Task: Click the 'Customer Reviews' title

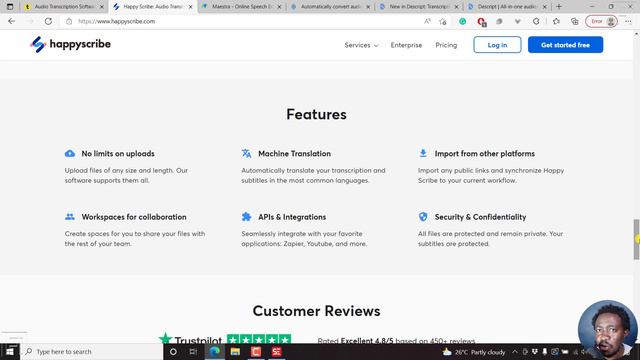Action: [x=316, y=311]
